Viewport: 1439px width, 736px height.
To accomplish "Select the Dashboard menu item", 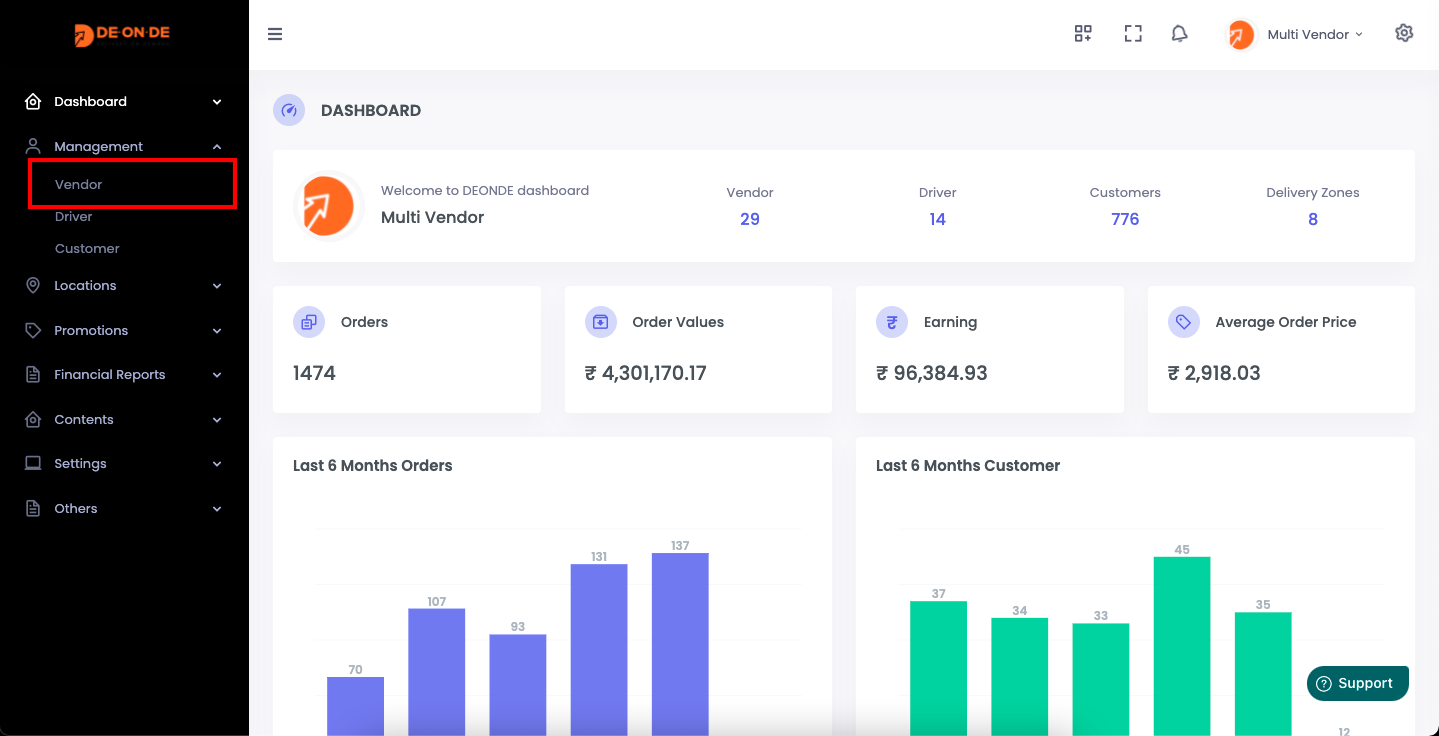I will (x=124, y=102).
